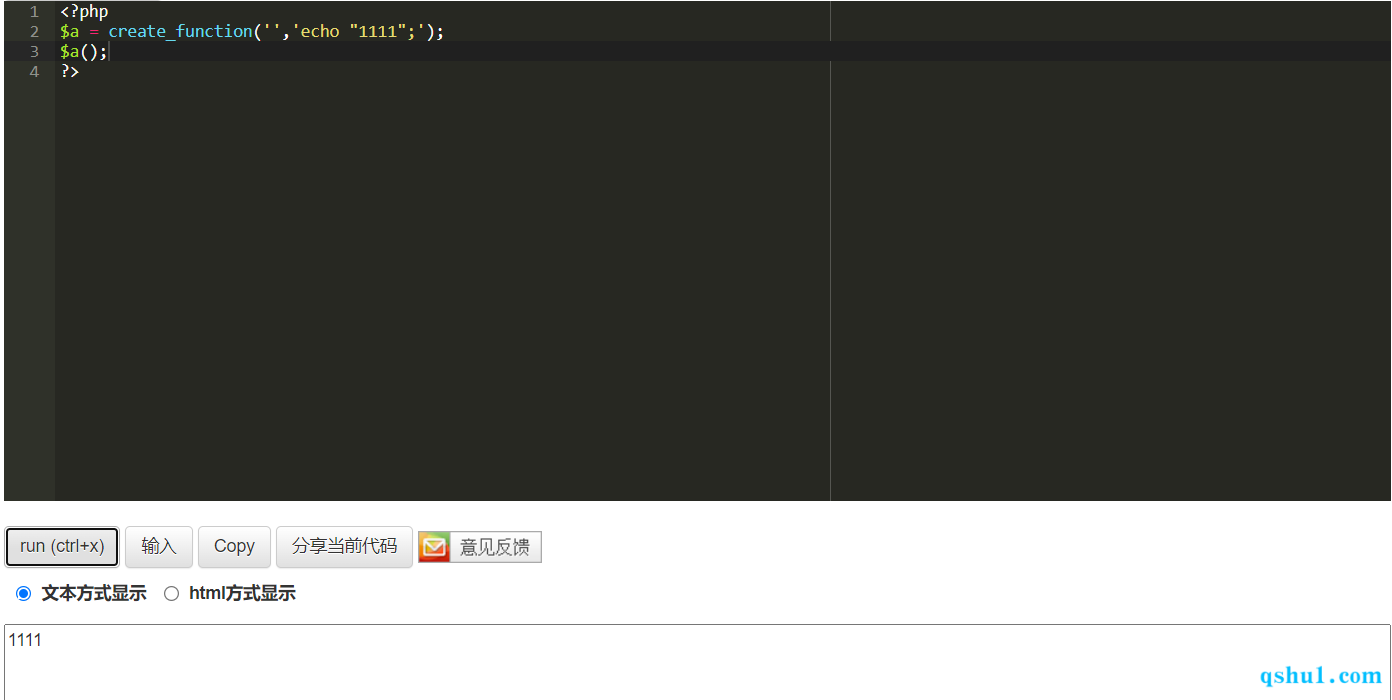
Task: Select 文本方式显示 radio option
Action: tap(24, 594)
